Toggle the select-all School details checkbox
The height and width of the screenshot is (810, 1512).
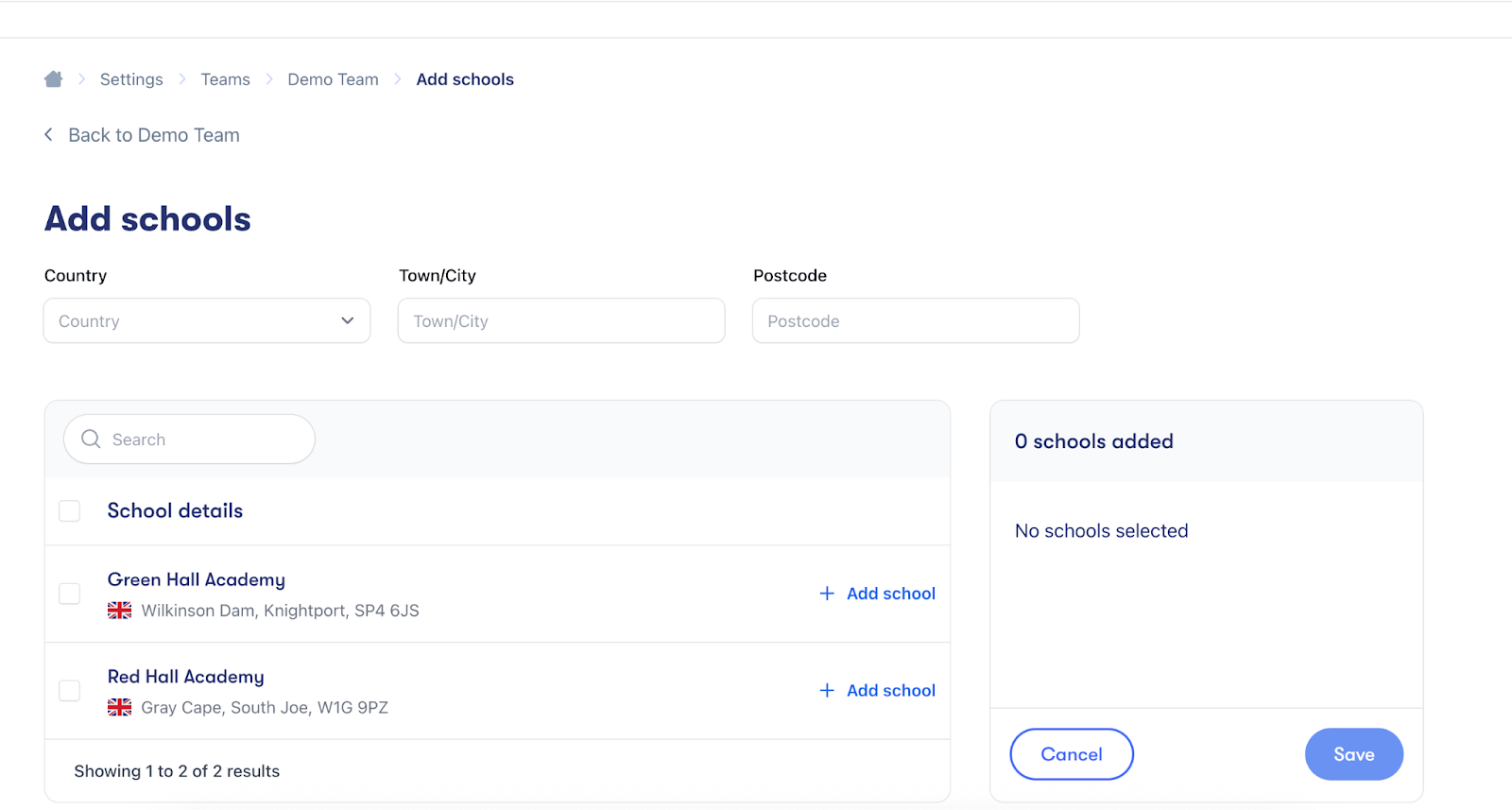point(70,511)
